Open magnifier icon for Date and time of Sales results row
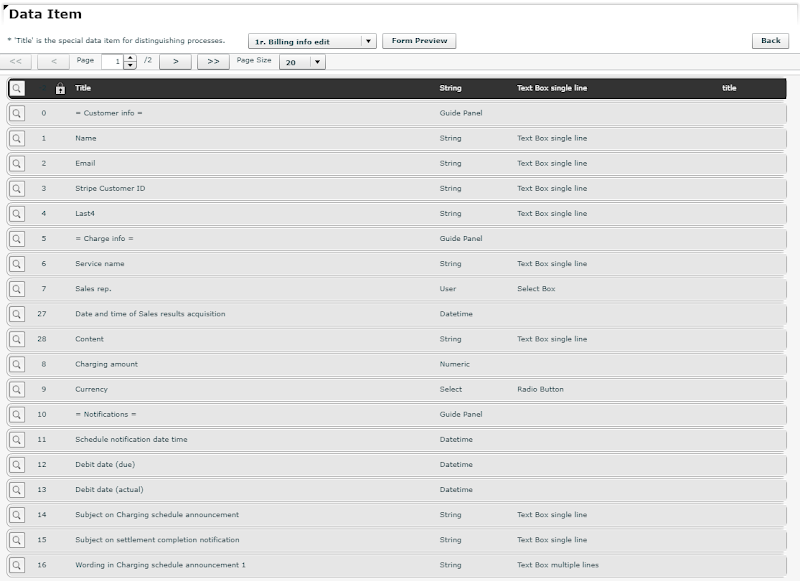Image resolution: width=800 pixels, height=581 pixels. (17, 314)
